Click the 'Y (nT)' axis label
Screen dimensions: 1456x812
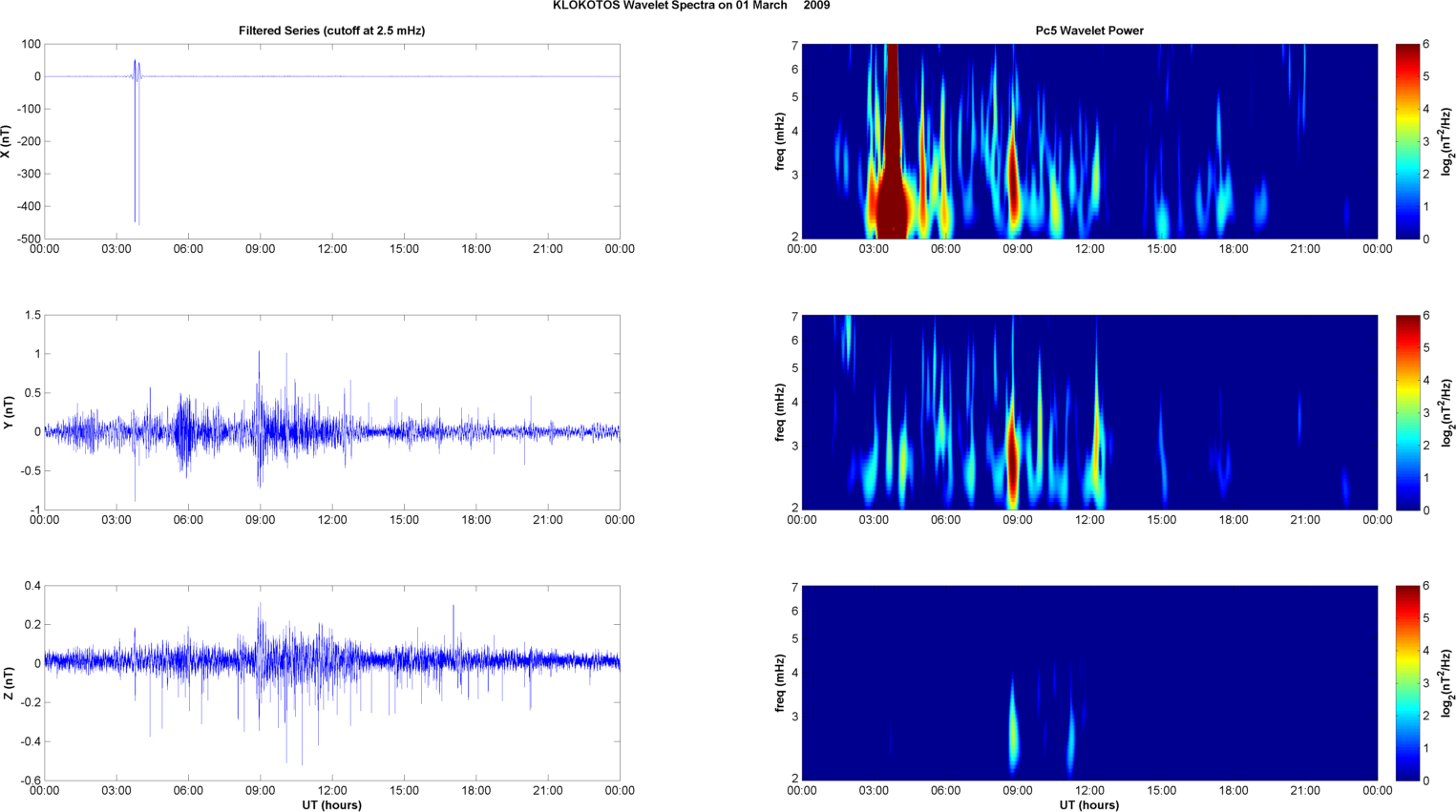pyautogui.click(x=8, y=412)
